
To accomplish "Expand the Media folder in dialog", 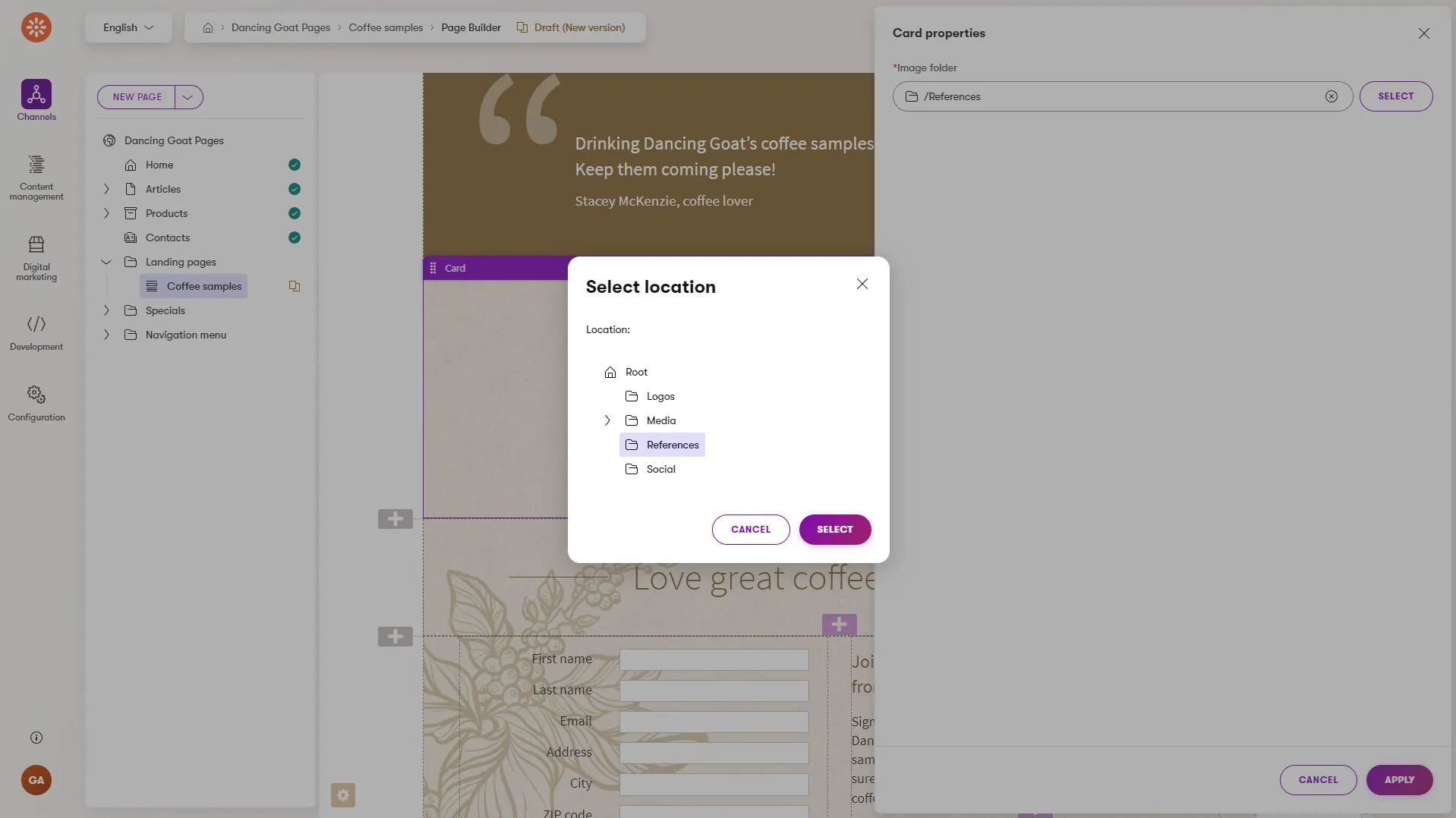I will 607,420.
